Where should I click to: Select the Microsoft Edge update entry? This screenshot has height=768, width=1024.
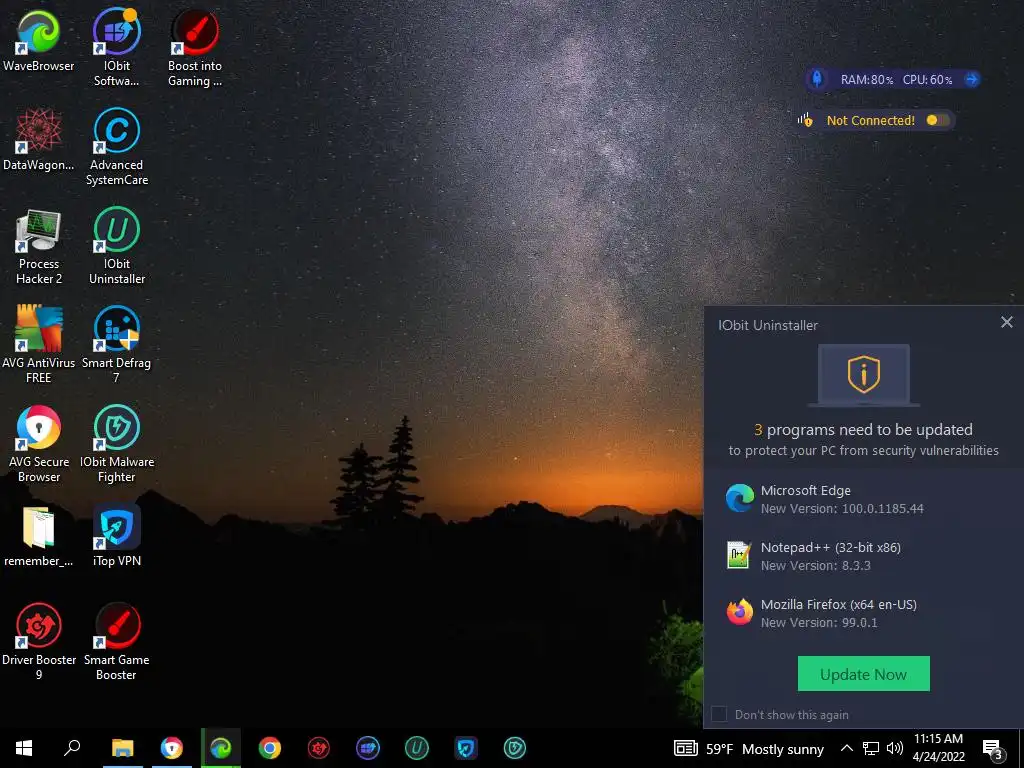click(863, 499)
